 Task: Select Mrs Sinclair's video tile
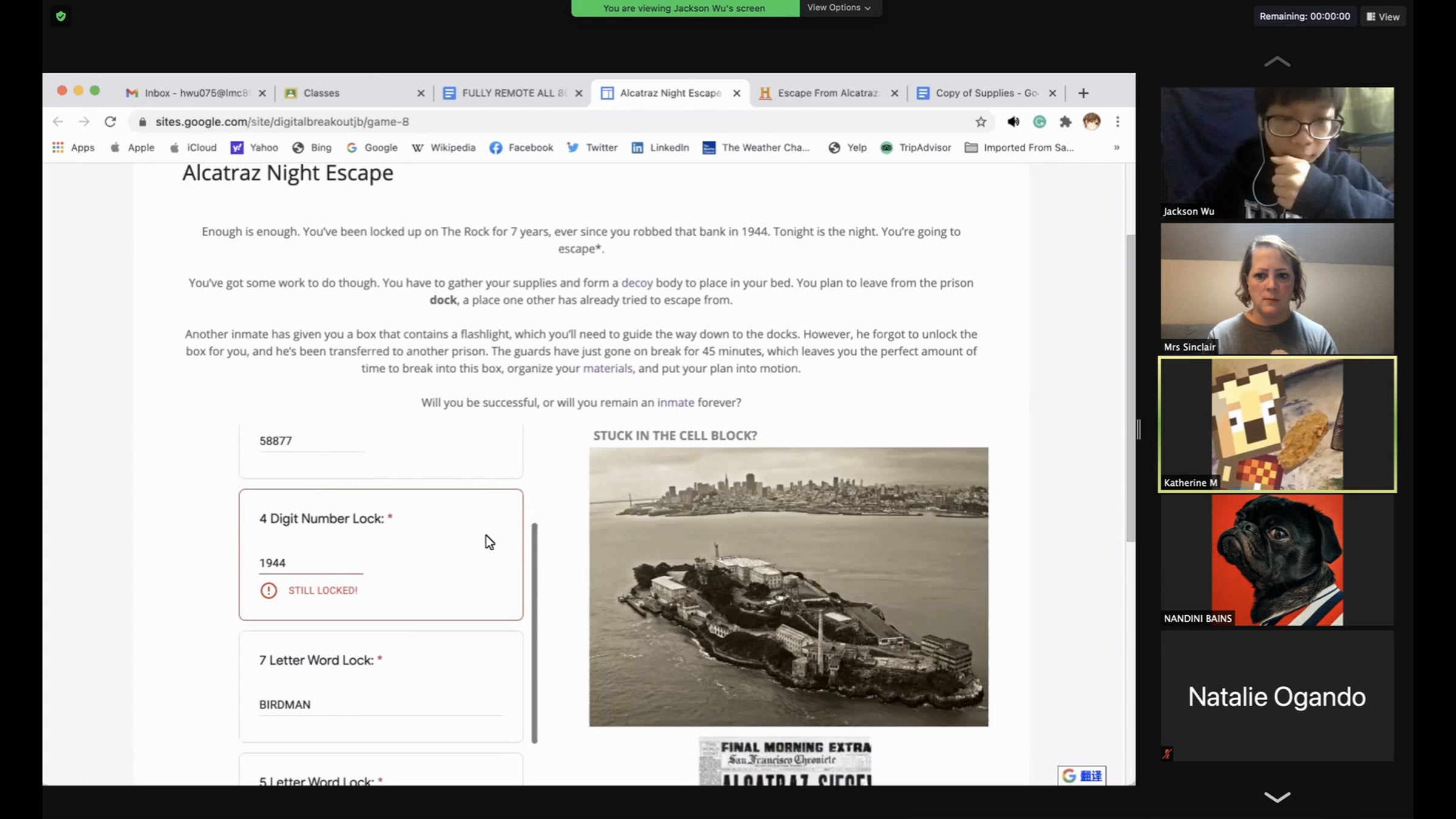pyautogui.click(x=1277, y=289)
